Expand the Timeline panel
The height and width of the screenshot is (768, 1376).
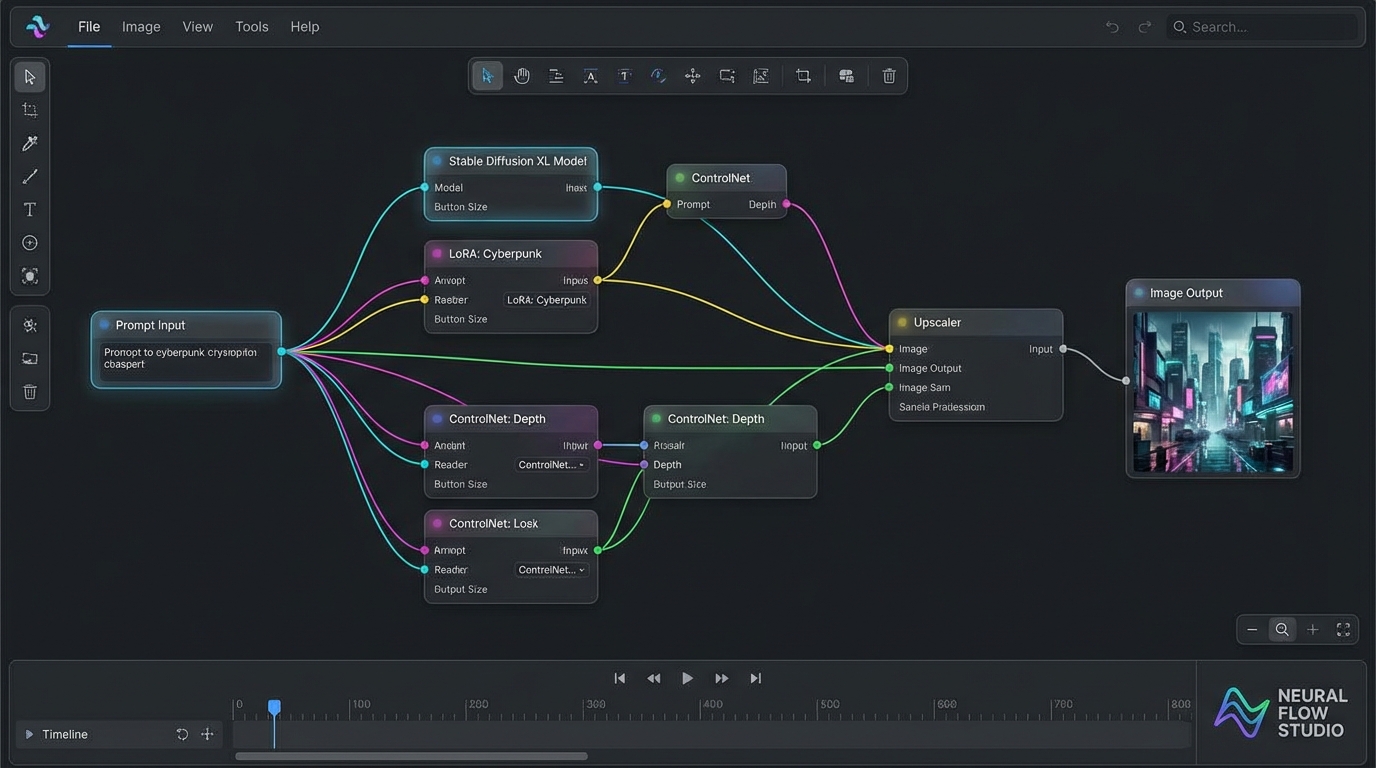point(31,733)
